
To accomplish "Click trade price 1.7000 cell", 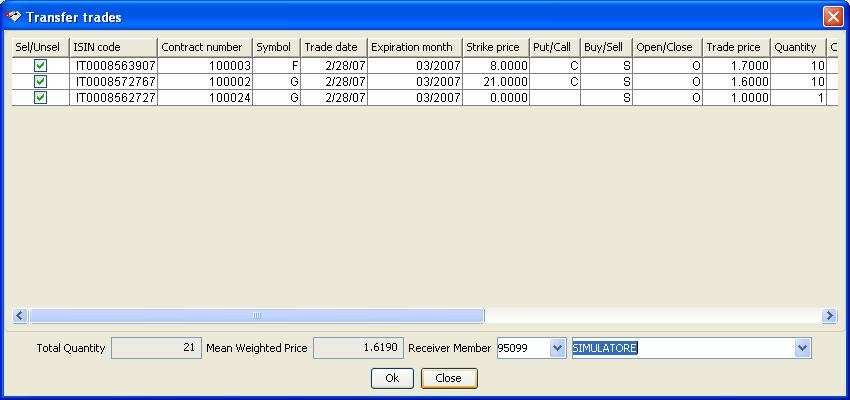I will pos(737,66).
